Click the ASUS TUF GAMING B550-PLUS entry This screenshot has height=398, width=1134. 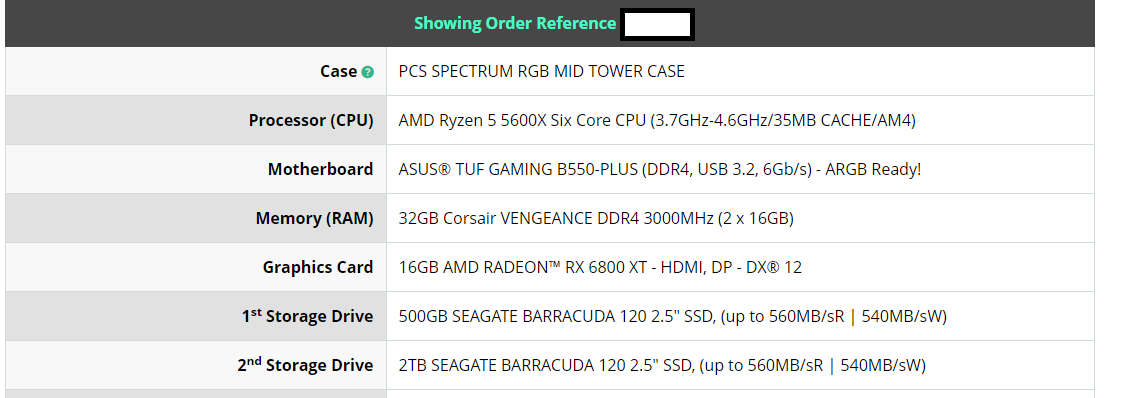(x=660, y=169)
